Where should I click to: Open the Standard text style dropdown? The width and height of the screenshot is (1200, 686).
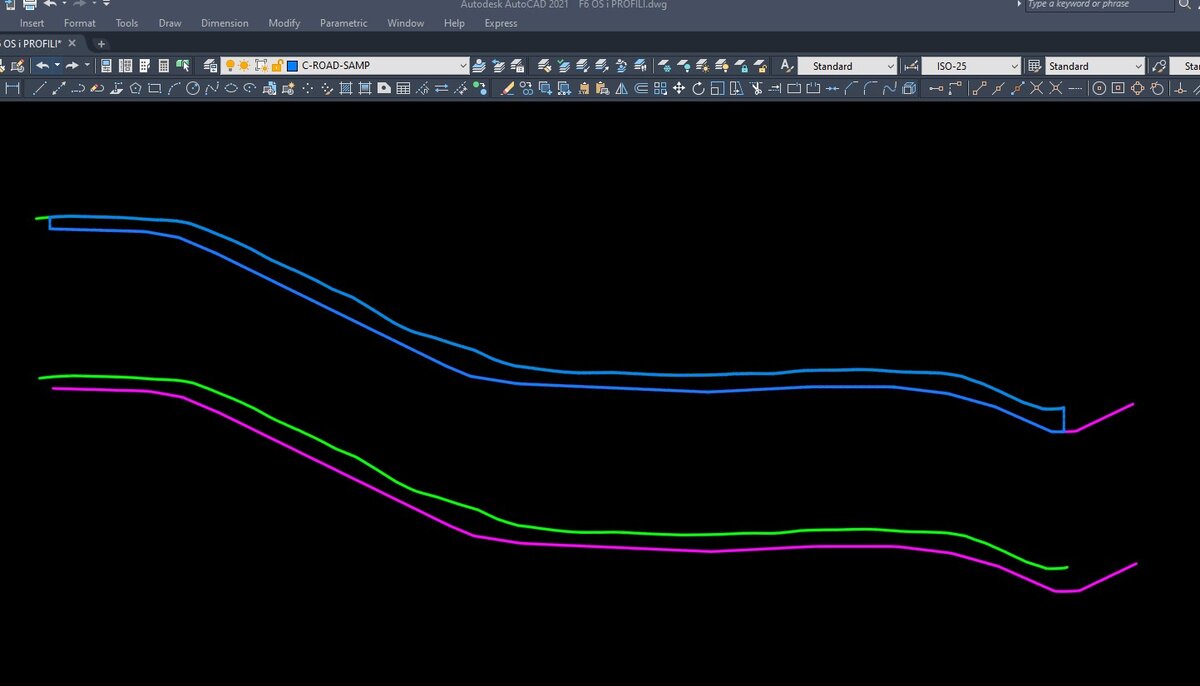click(x=890, y=66)
